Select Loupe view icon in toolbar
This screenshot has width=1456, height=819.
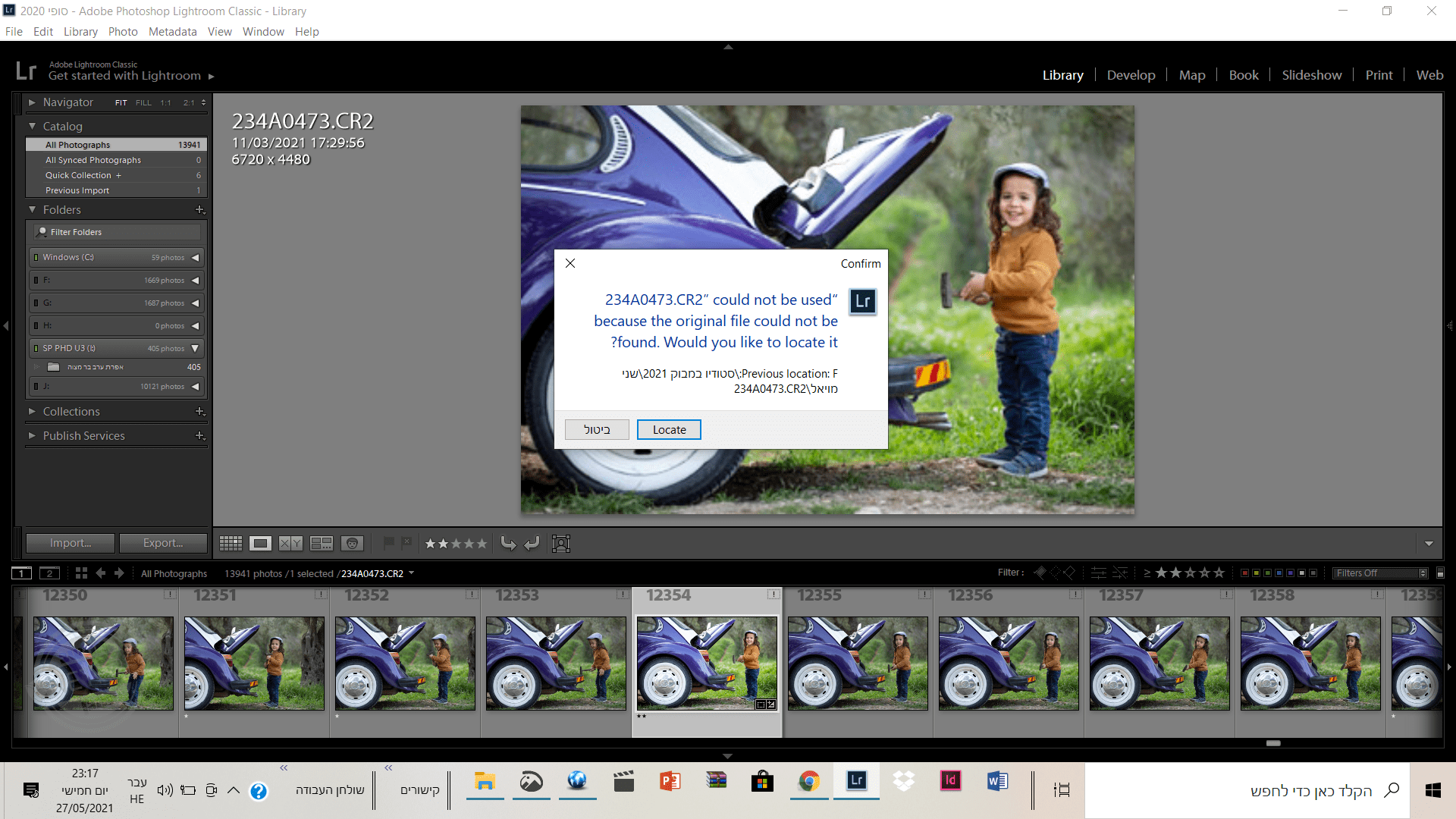[x=260, y=543]
